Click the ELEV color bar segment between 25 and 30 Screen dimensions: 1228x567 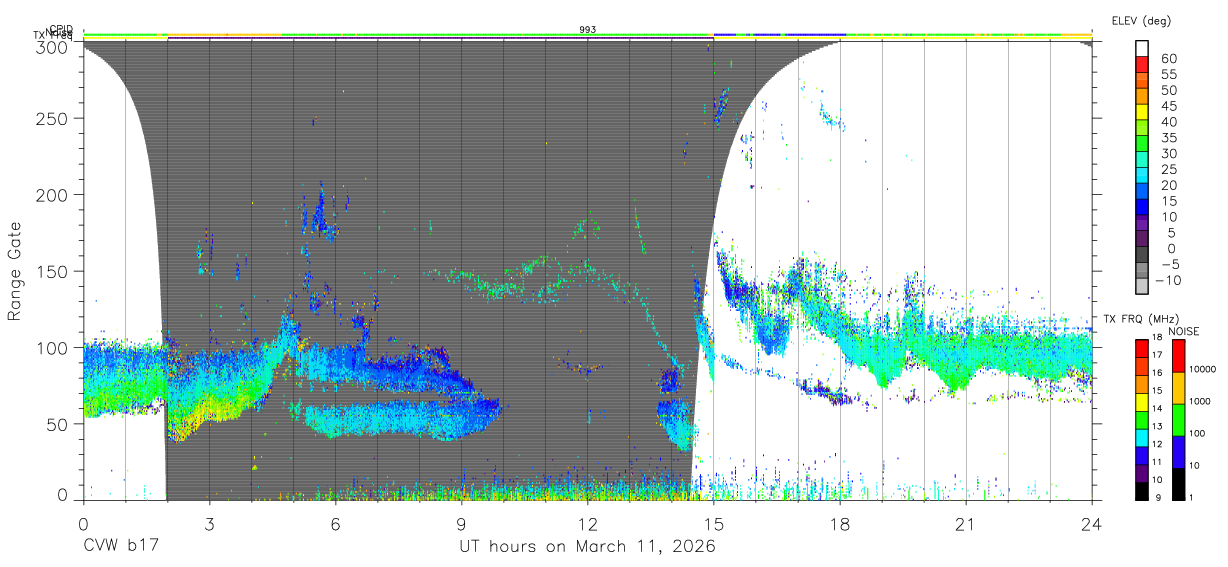1142,160
